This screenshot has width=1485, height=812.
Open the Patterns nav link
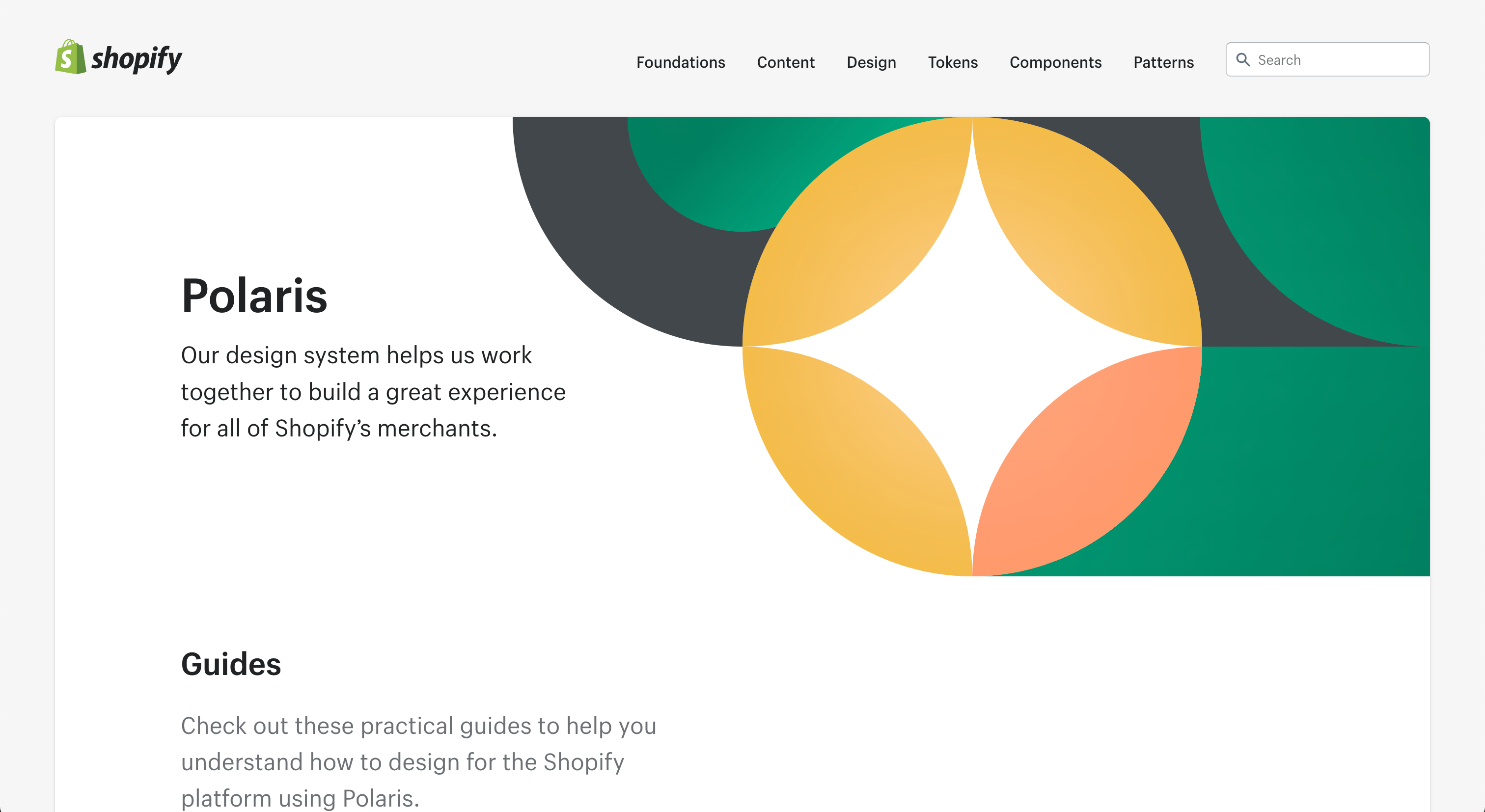(x=1163, y=62)
